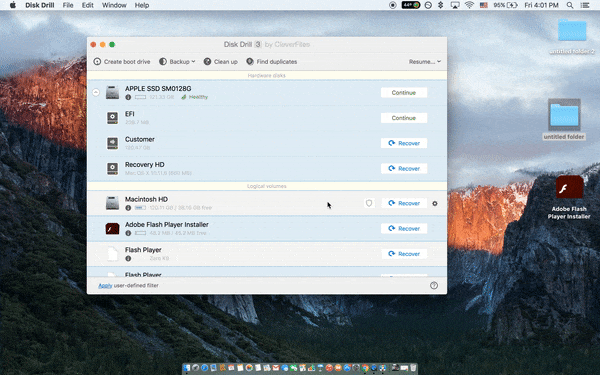Click the battery 95% indicator
Screen dimensions: 600x375
[x=505, y=5]
